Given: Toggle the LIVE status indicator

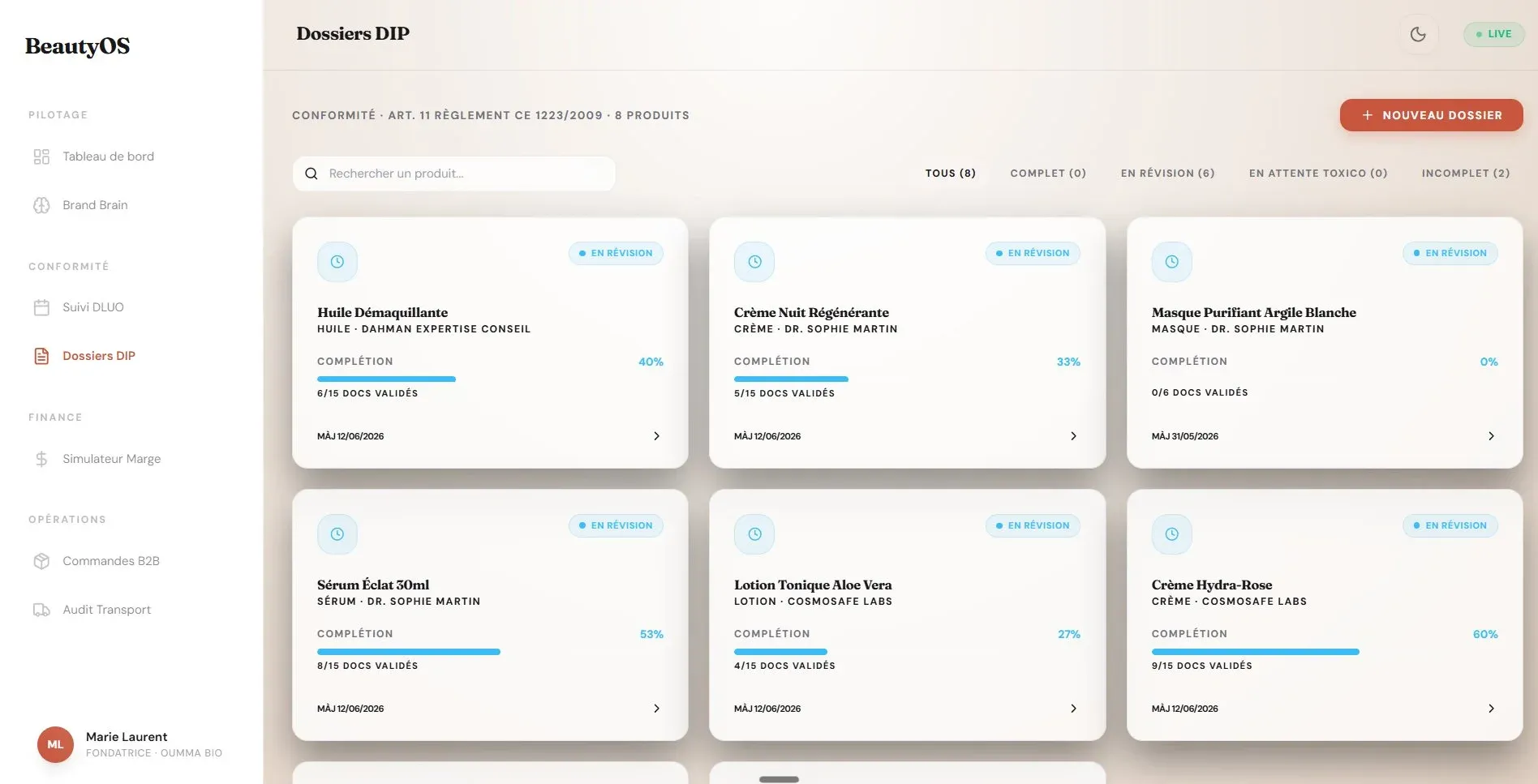Looking at the screenshot, I should click(1493, 34).
